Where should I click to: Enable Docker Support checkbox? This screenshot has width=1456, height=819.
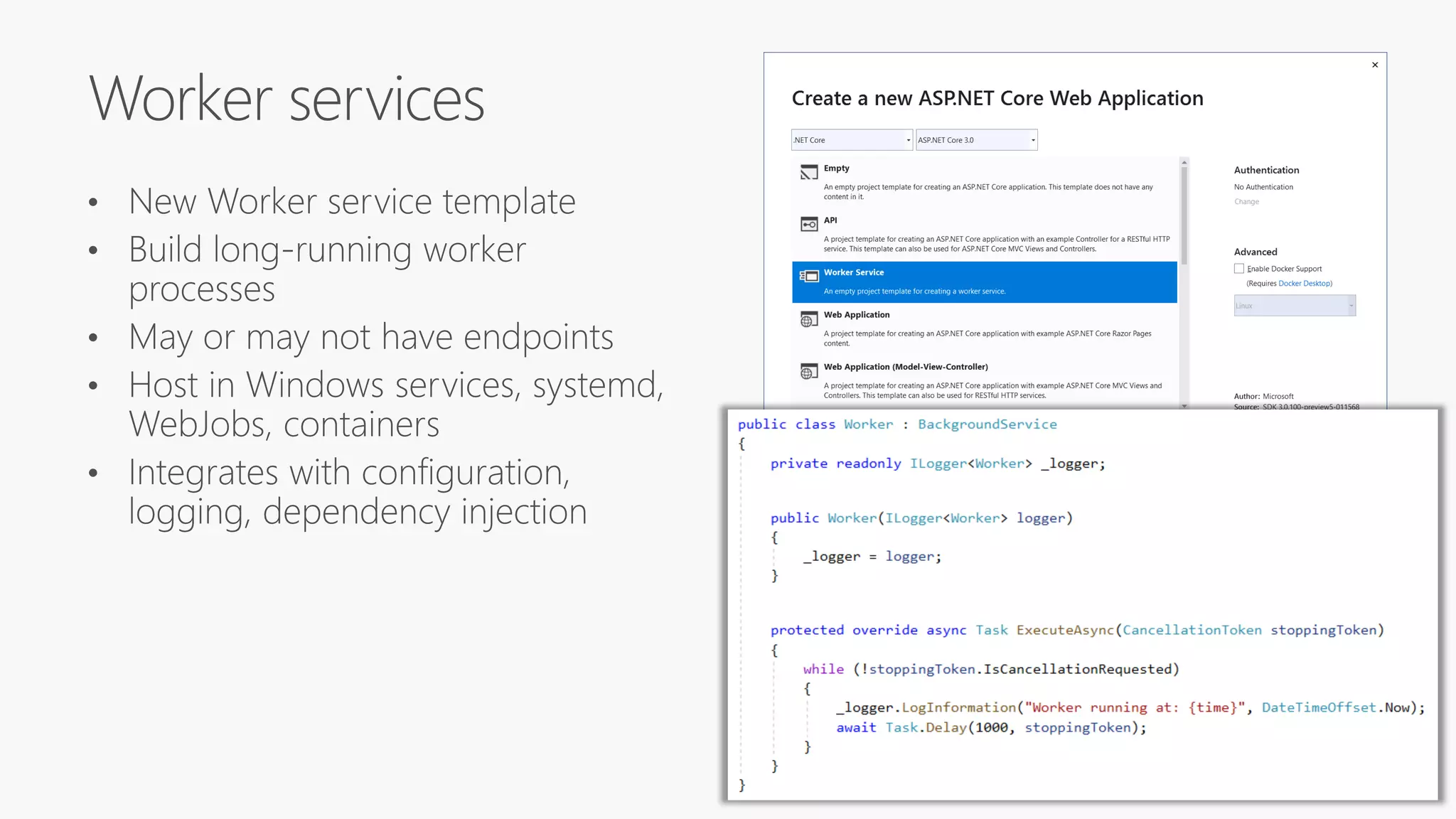click(x=1239, y=269)
